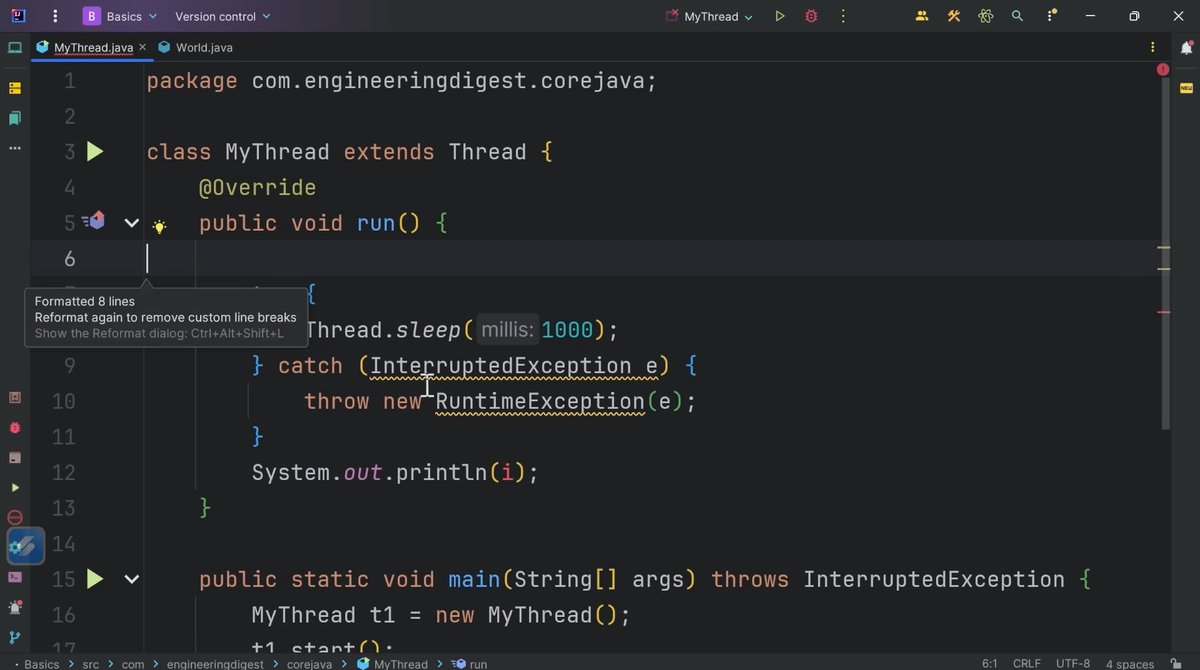Open editor tab options (three dots)

point(1155,47)
